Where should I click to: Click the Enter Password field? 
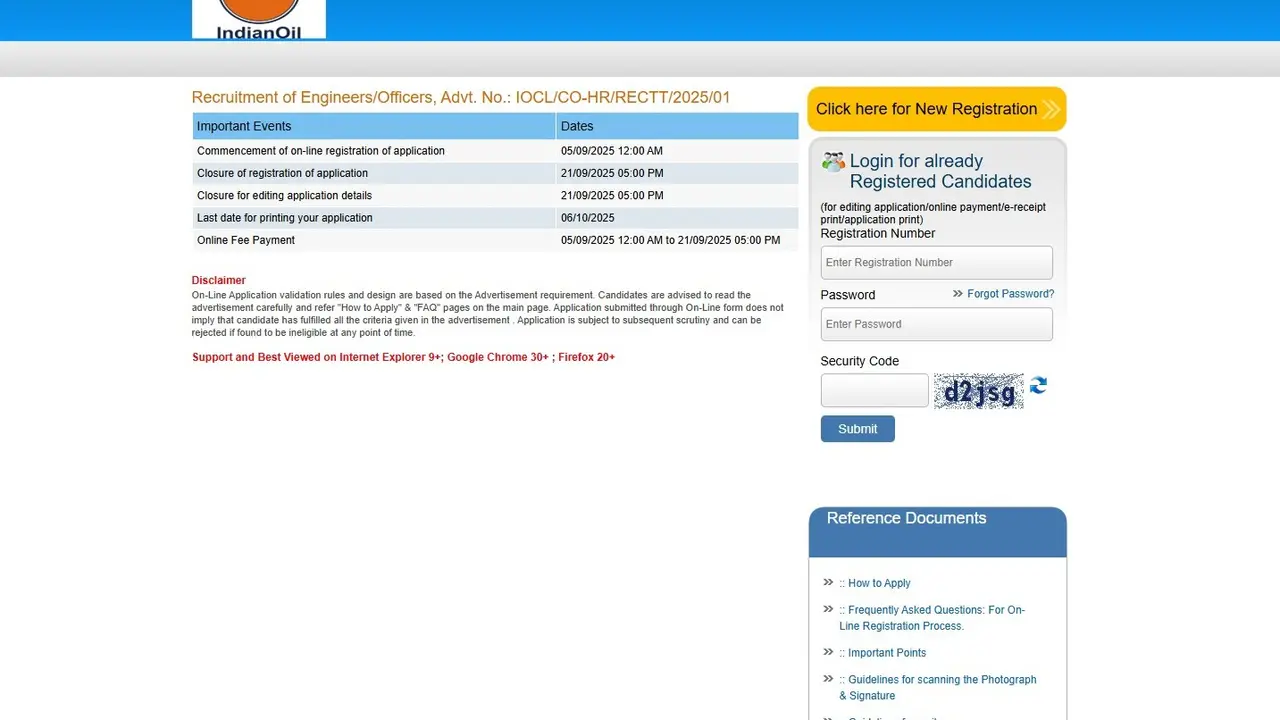tap(936, 324)
